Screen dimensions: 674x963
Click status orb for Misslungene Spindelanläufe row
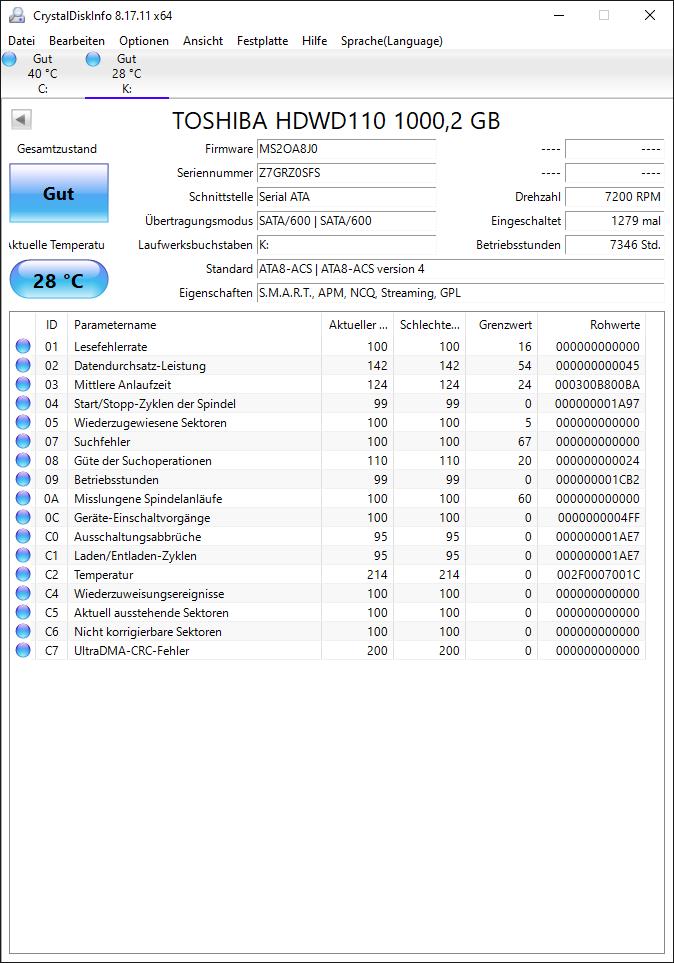[23, 498]
